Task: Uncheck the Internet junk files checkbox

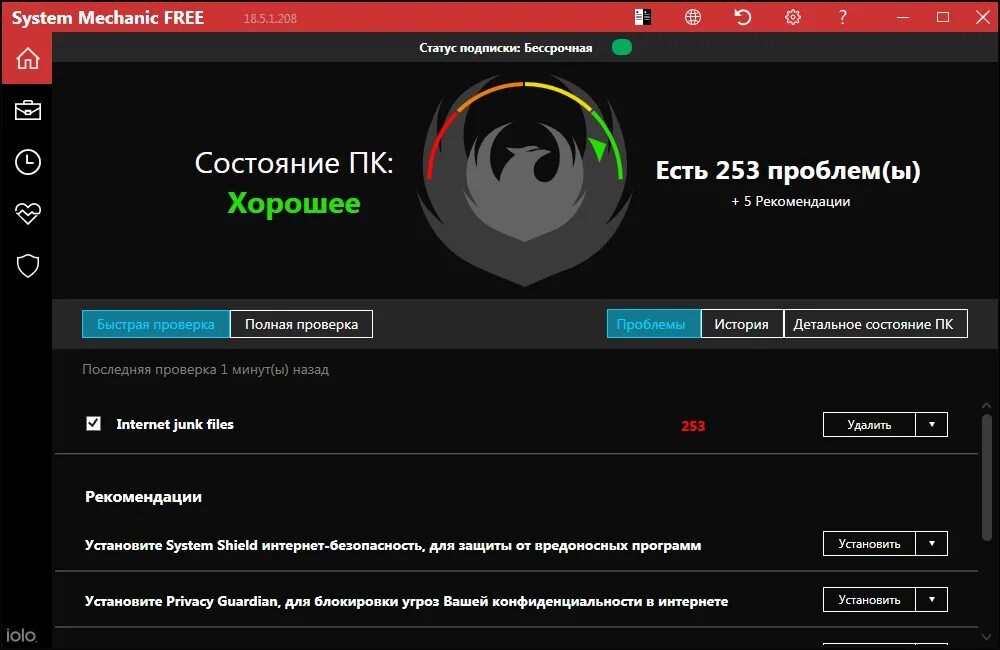Action: 93,424
